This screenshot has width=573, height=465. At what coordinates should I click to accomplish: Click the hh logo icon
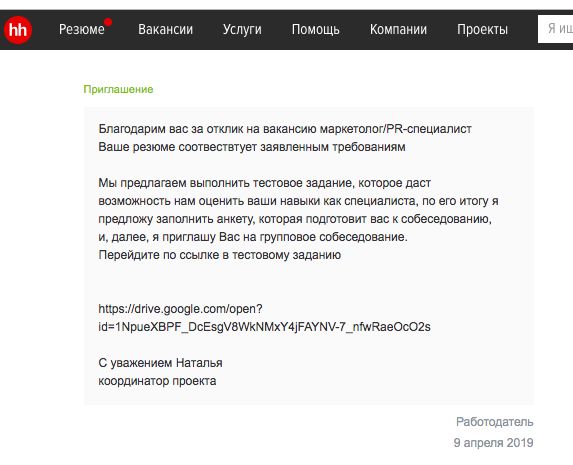(x=18, y=30)
